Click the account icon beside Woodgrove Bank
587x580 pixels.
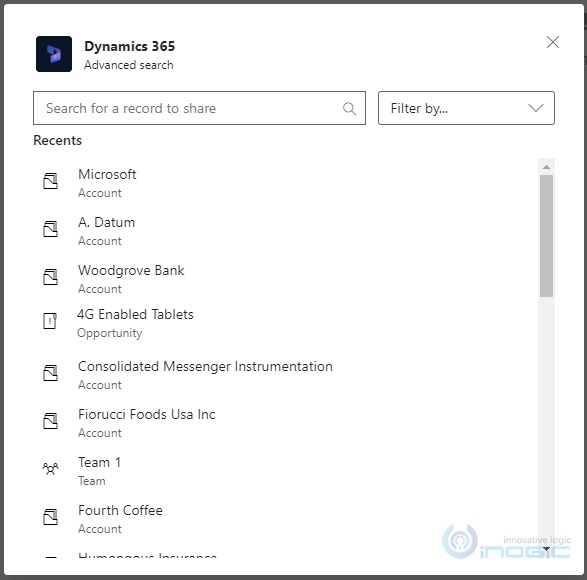[50, 277]
